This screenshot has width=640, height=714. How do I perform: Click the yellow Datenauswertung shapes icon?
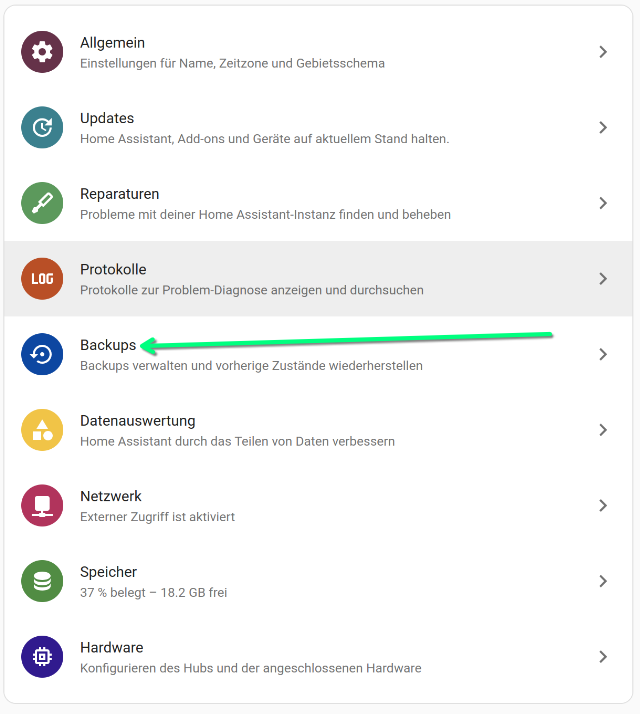42,430
